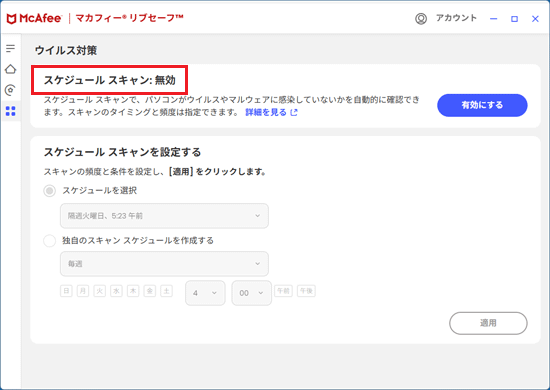Screen dimensions: 550x390
Task: Maximize the McAfee window
Action: coord(514,19)
